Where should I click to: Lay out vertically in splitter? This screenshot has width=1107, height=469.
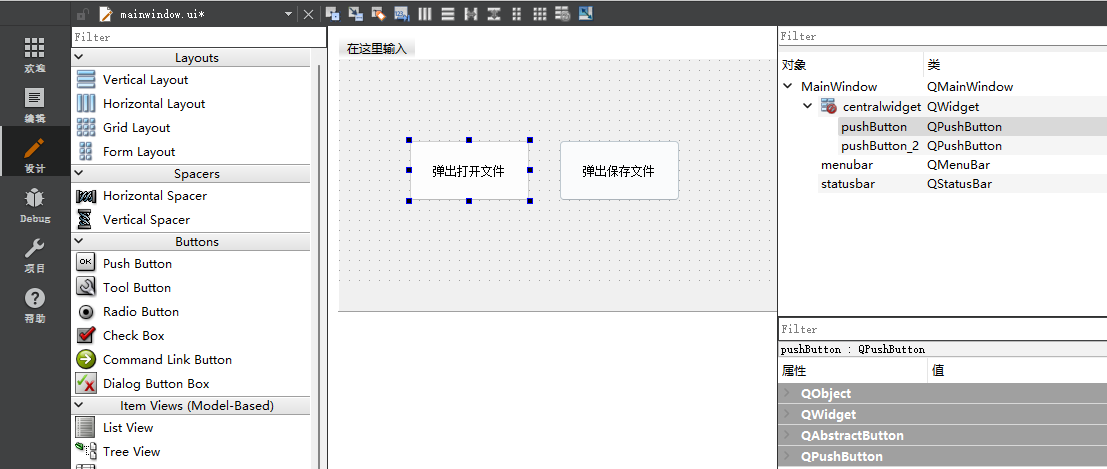494,13
